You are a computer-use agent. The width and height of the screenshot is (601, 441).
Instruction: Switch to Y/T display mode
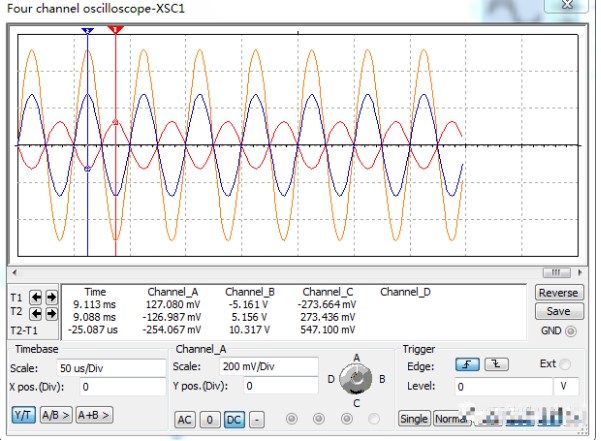(x=23, y=414)
